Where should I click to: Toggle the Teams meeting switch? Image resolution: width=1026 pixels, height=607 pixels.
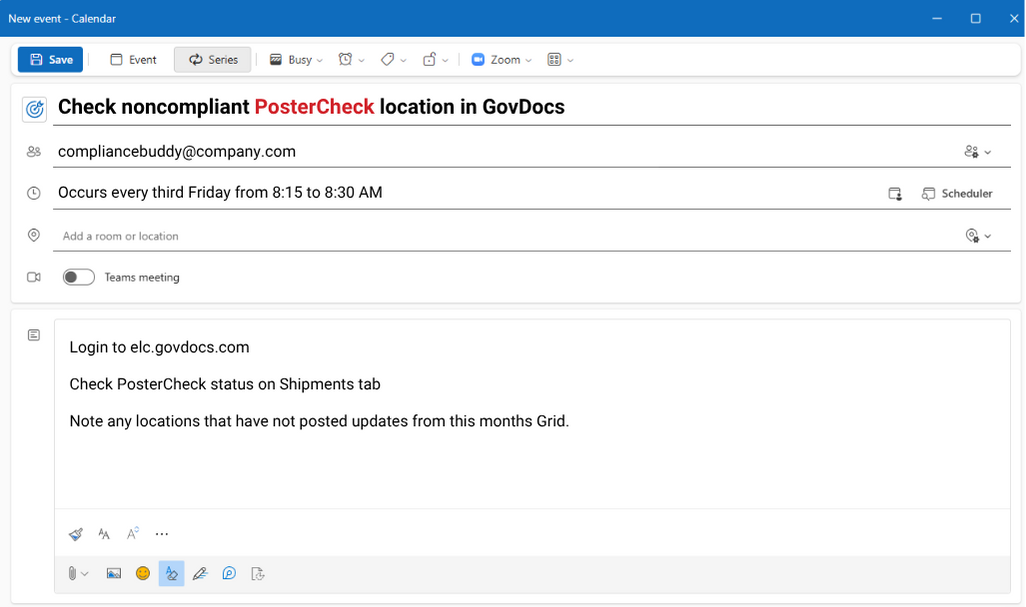(79, 277)
